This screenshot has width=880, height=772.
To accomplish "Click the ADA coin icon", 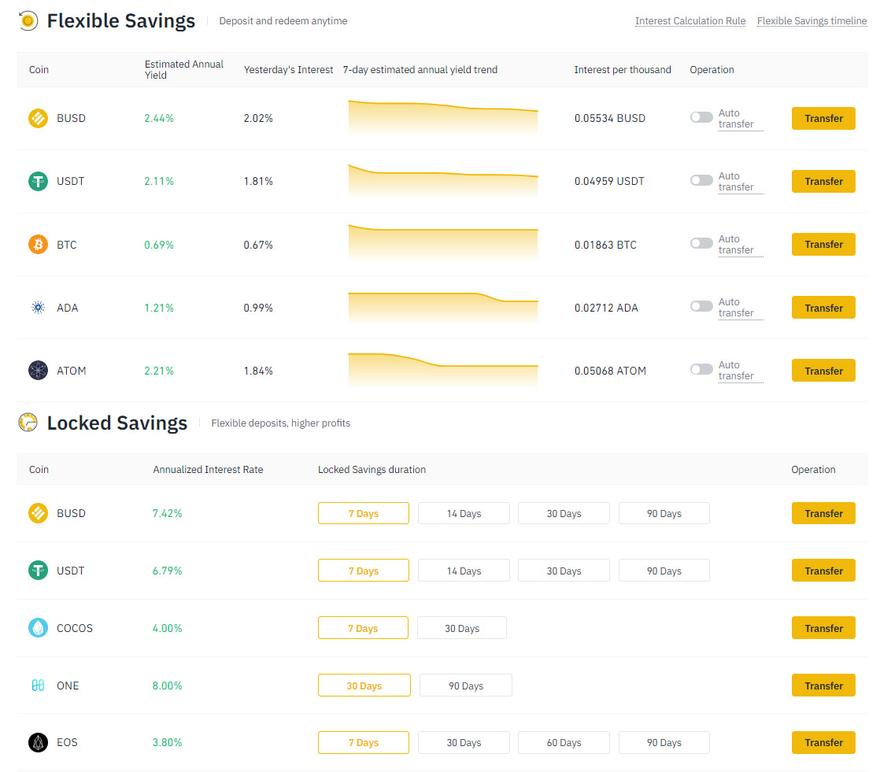I will click(x=38, y=307).
